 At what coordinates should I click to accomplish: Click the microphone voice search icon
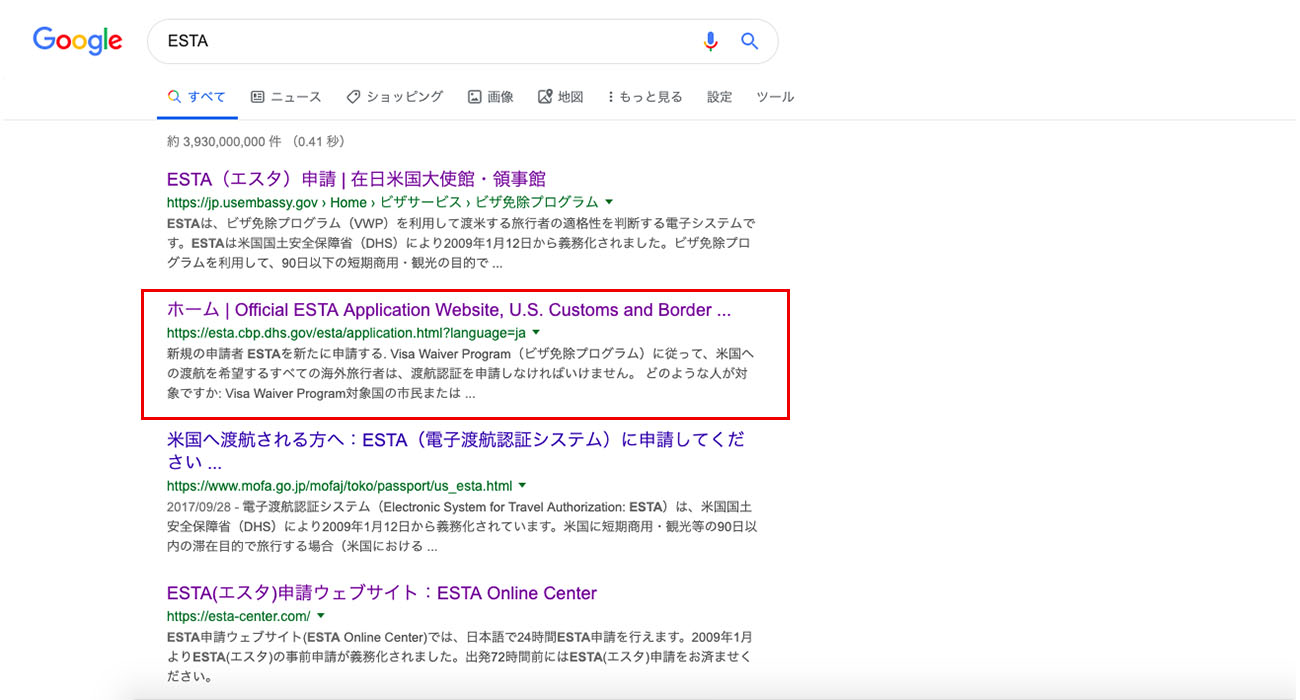tap(710, 41)
